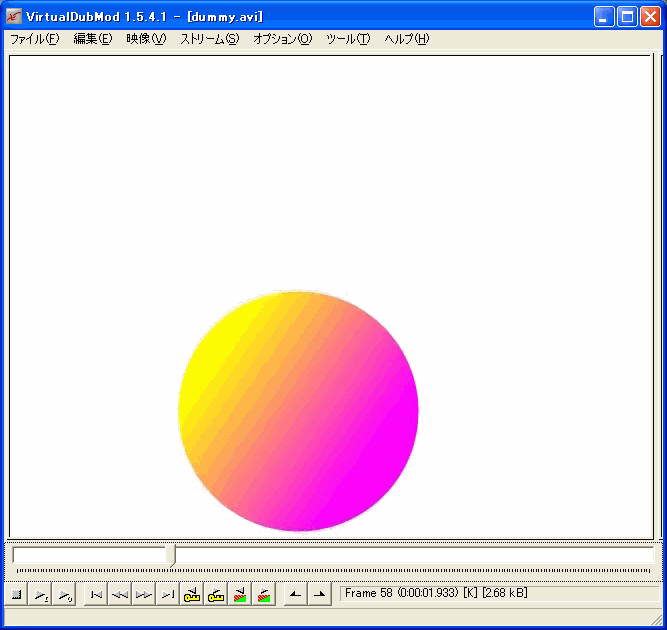Viewport: 667px width, 630px height.
Task: Open the ファイル(F) menu
Action: point(34,39)
